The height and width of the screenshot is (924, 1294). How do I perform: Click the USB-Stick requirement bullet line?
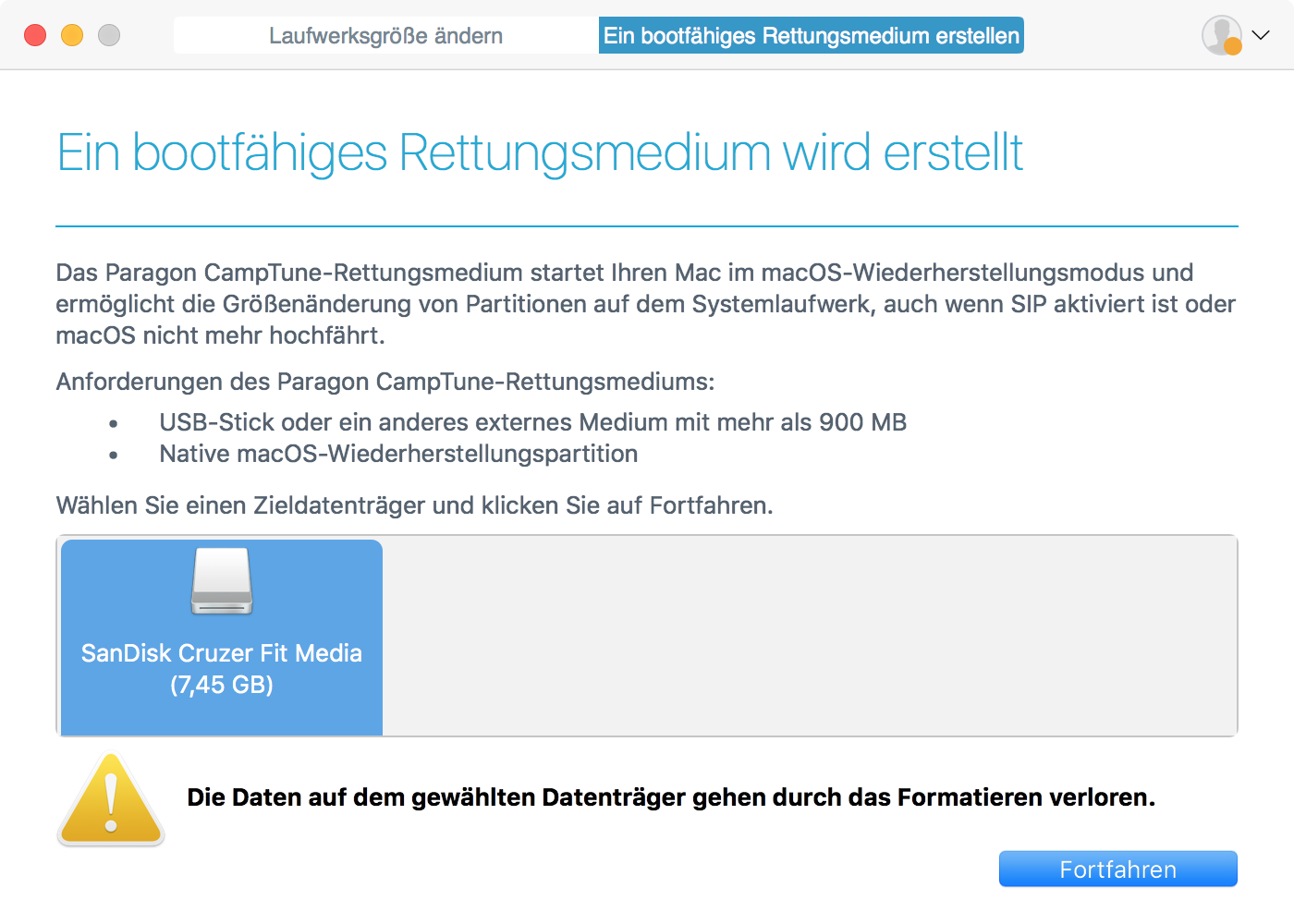pyautogui.click(x=532, y=422)
